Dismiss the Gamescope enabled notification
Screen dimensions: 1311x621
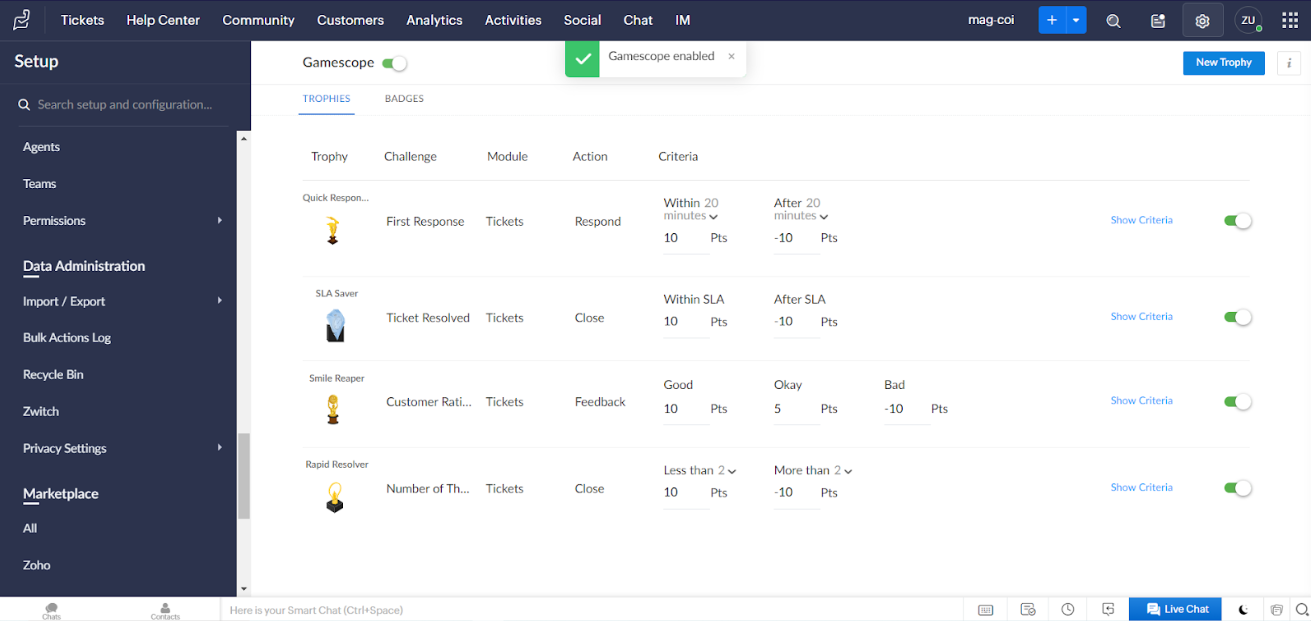click(x=731, y=57)
